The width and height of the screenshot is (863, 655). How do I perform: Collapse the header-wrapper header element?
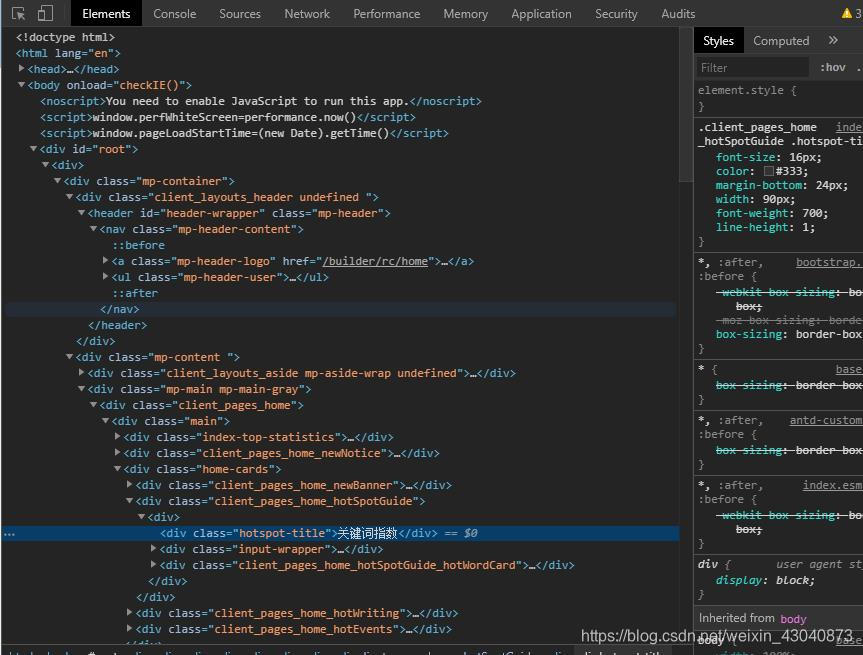81,212
